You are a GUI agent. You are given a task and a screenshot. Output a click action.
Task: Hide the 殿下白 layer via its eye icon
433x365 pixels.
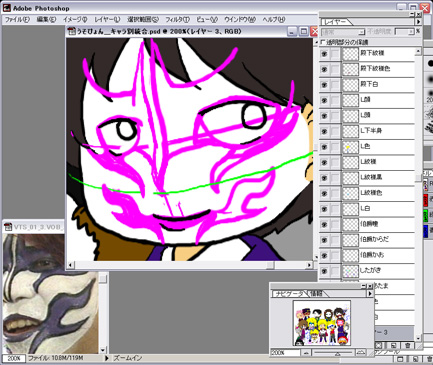(324, 84)
